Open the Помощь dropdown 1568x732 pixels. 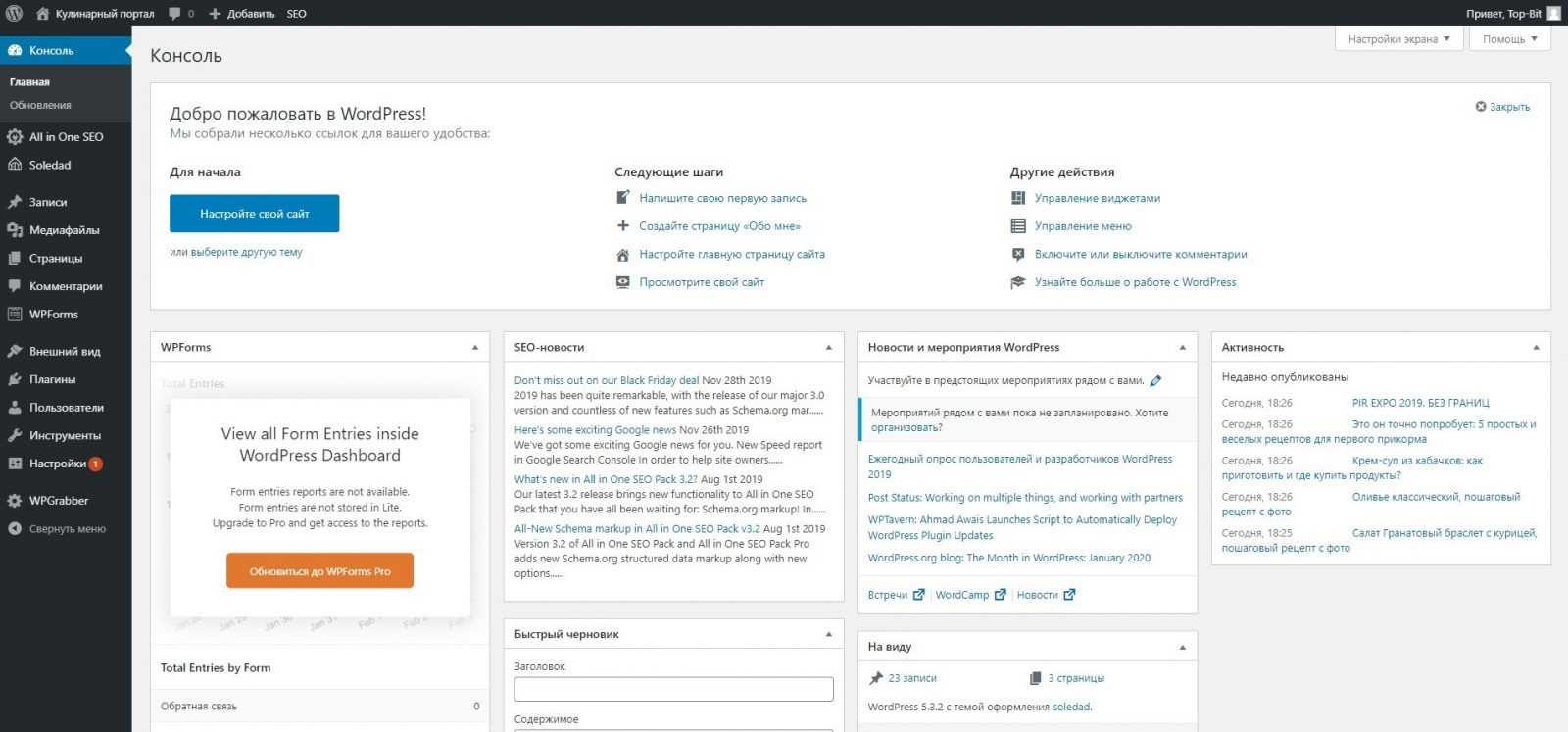(1509, 39)
